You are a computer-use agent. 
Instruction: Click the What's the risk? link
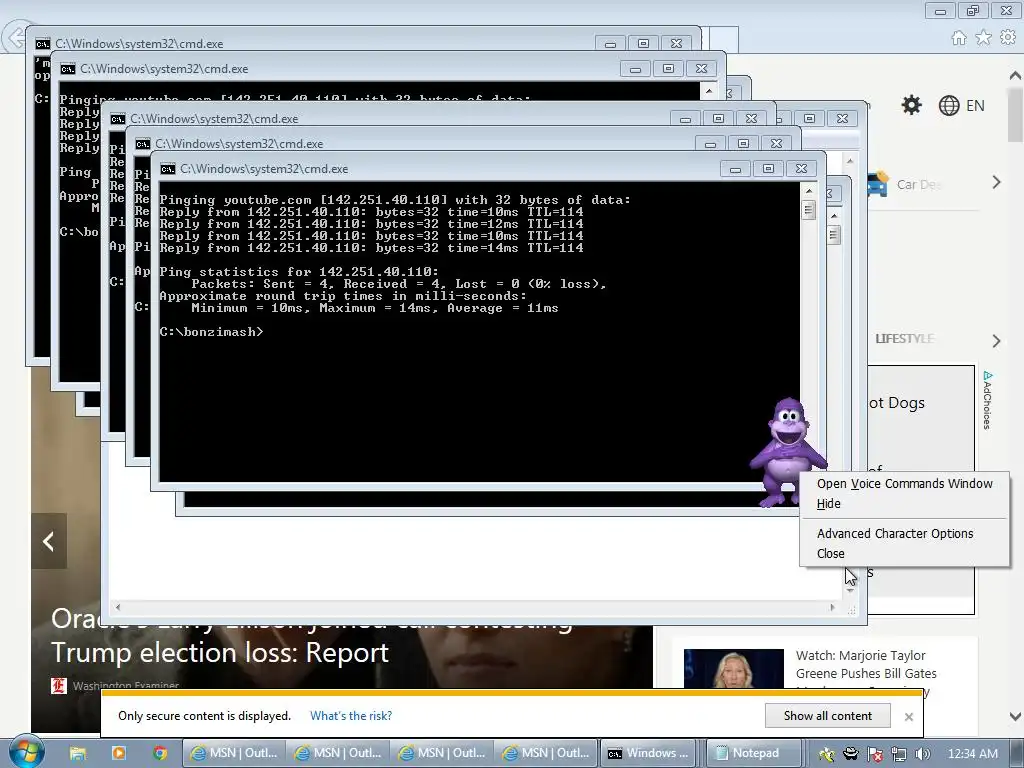[x=351, y=716]
